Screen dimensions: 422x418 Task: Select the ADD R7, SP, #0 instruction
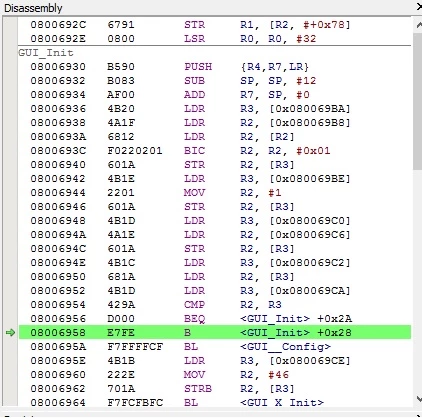pyautogui.click(x=215, y=95)
